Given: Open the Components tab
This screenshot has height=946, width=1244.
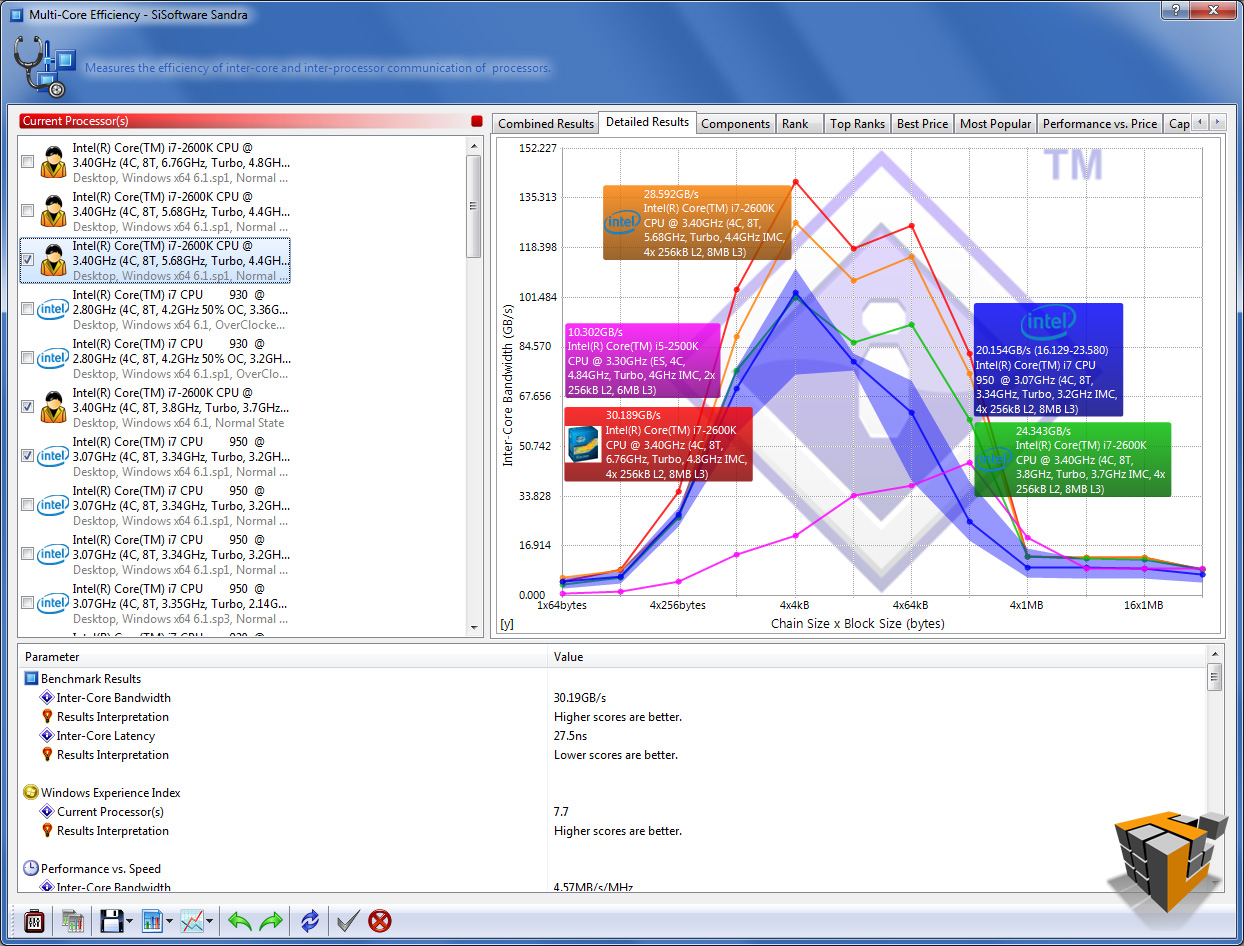Looking at the screenshot, I should click(736, 124).
